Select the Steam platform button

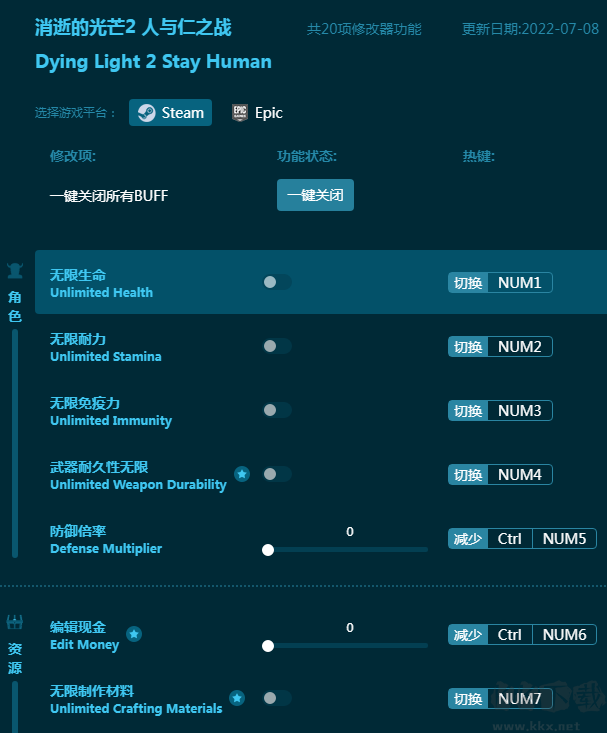click(170, 113)
